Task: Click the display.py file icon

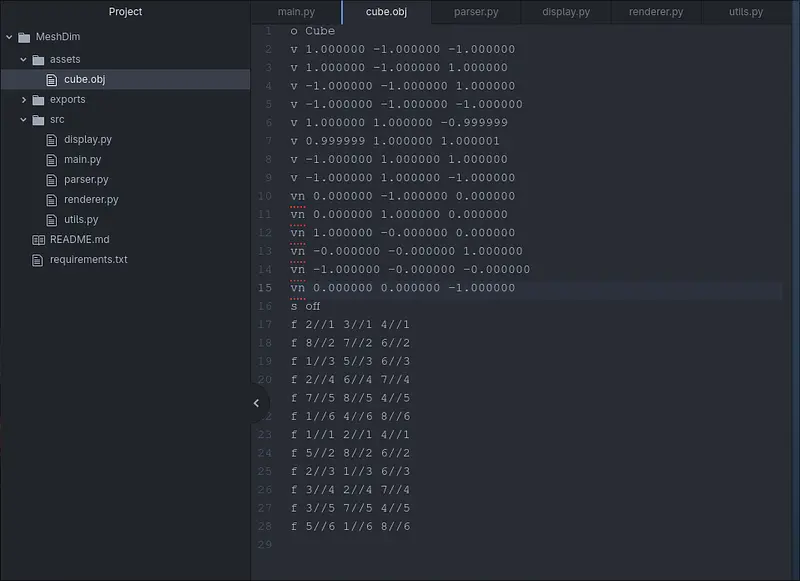Action: (53, 139)
